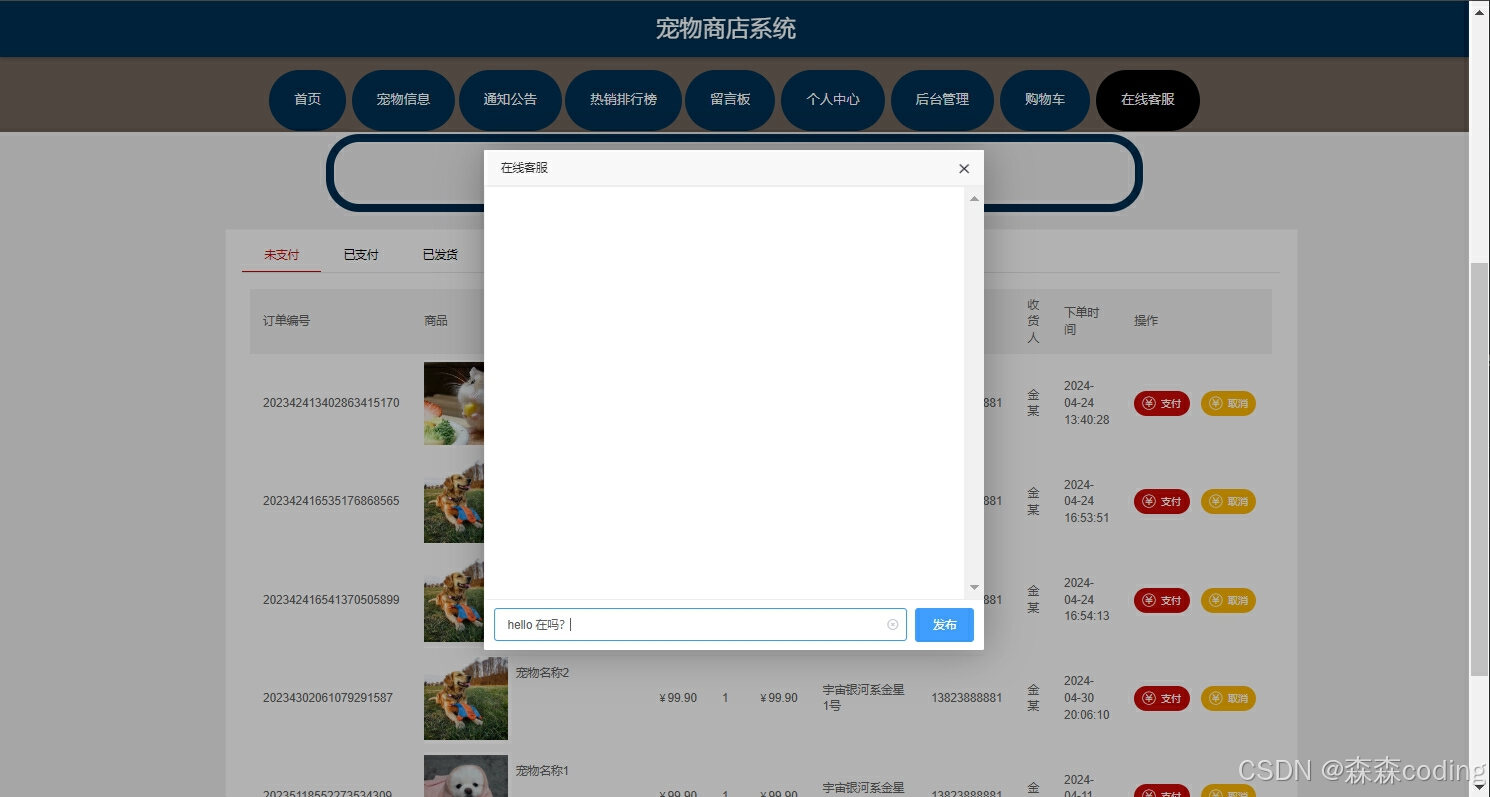Switch to the 未支付 orders tab
Image resolution: width=1490 pixels, height=797 pixels.
point(281,255)
